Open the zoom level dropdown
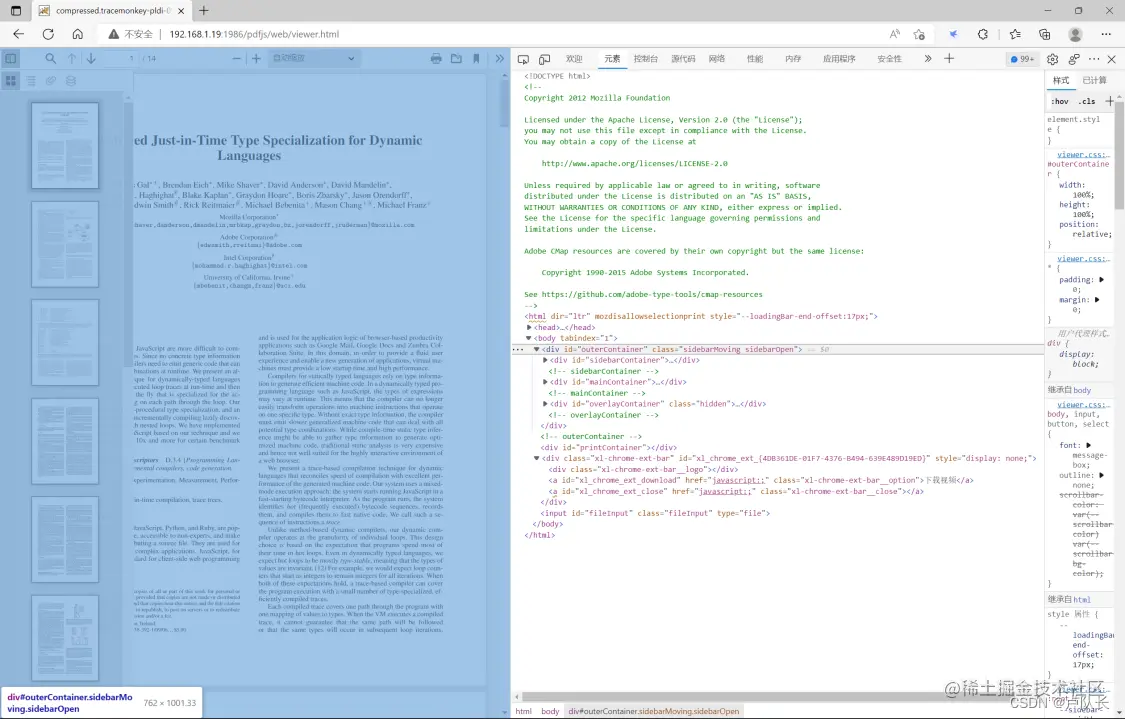Image resolution: width=1125 pixels, height=719 pixels. click(314, 58)
